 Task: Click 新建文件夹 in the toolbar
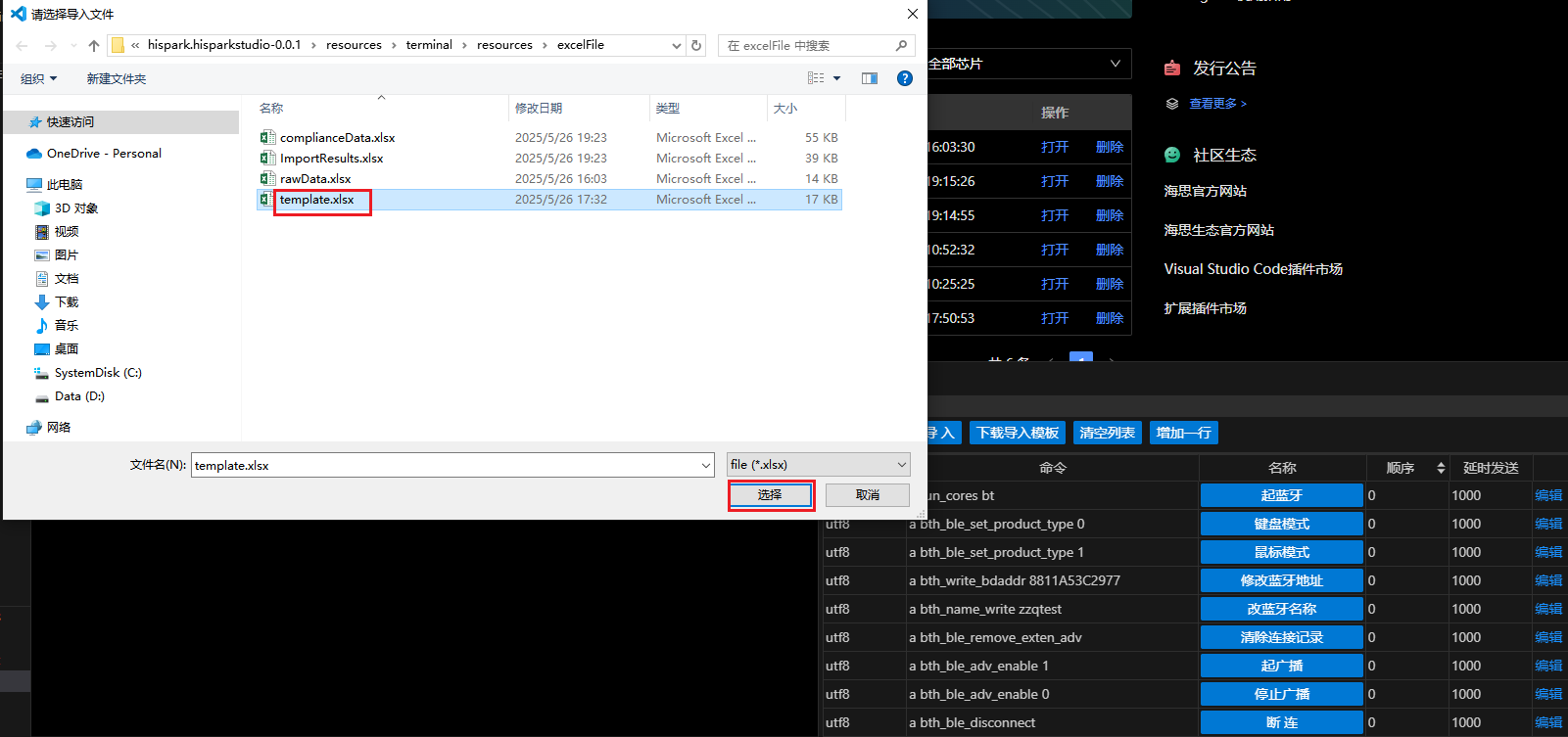(x=116, y=79)
